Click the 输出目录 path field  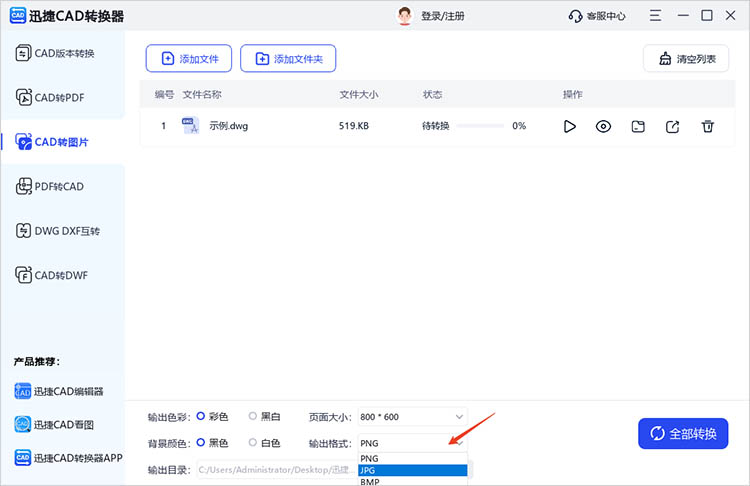click(277, 470)
